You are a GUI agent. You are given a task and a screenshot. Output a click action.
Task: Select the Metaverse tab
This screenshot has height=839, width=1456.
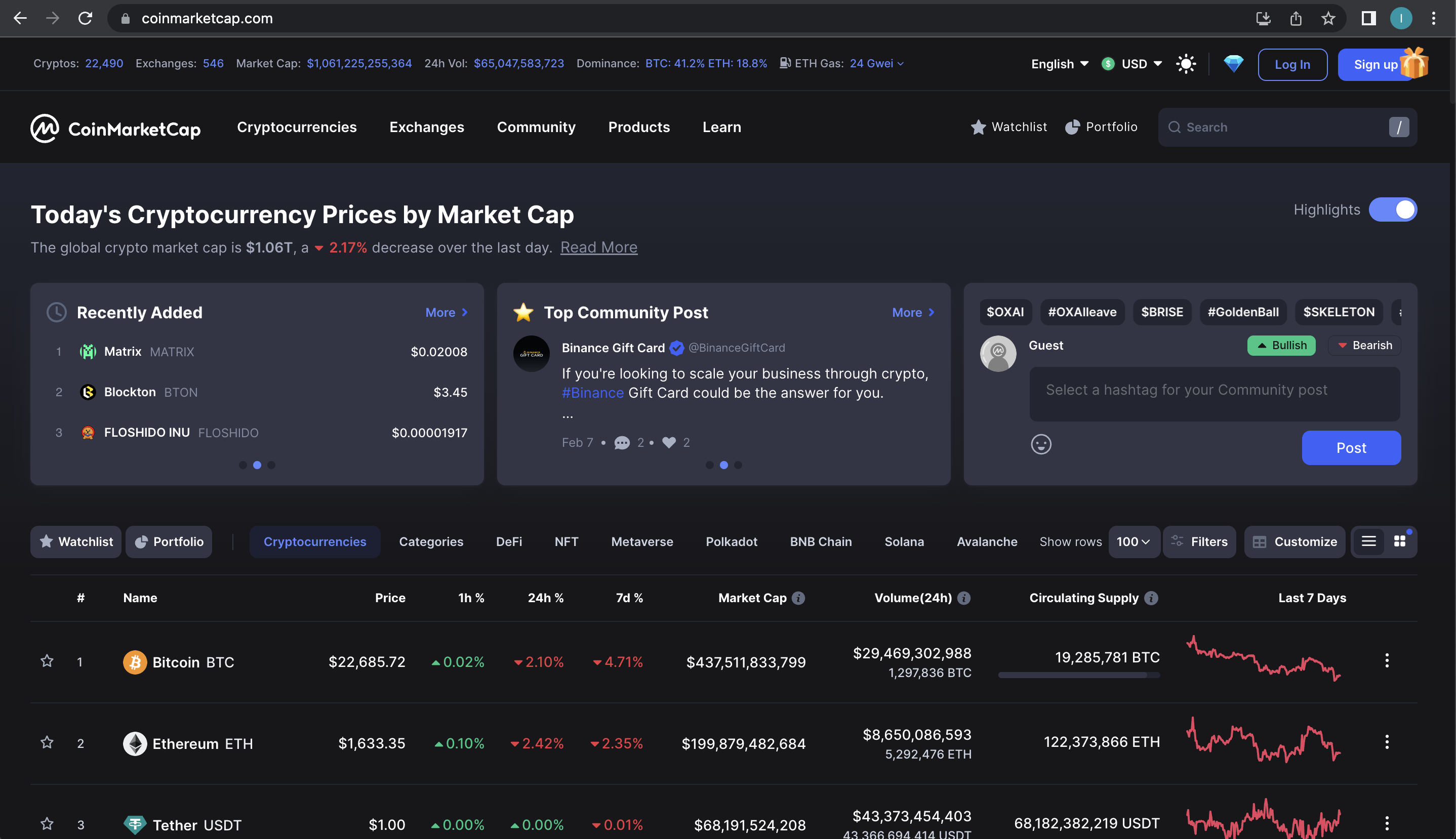[641, 541]
